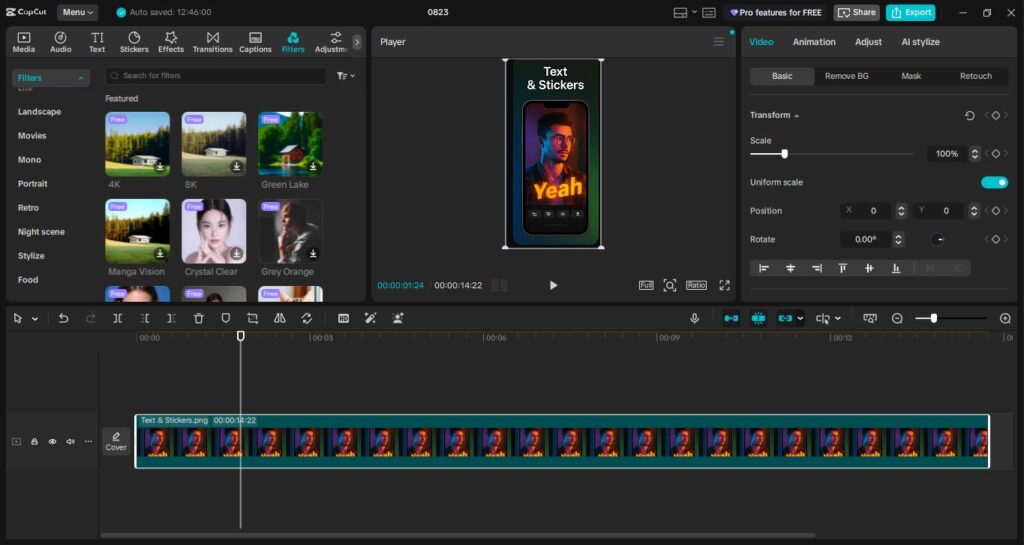Hide the track using the eye icon

52,441
